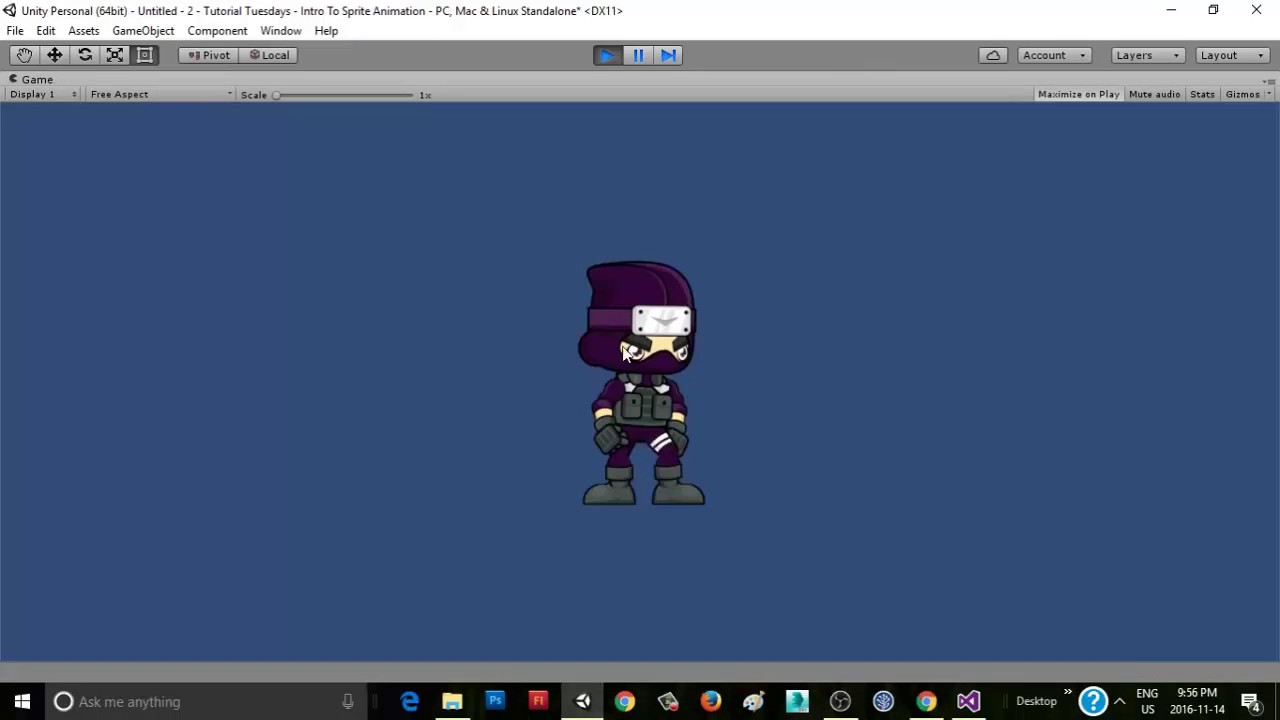This screenshot has height=720, width=1280.
Task: Open the Gizmos dropdown arrow
Action: tap(1269, 94)
